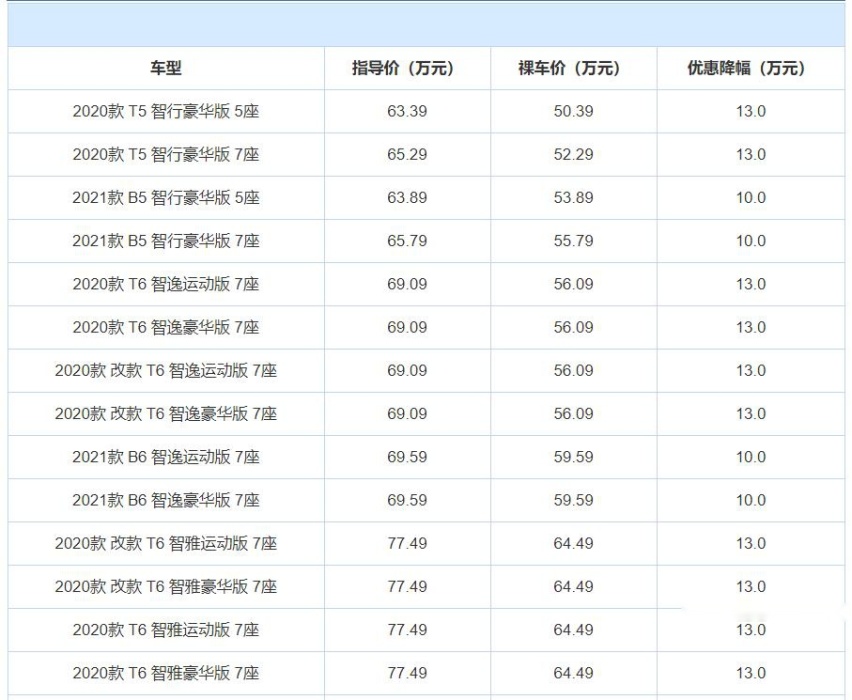
Task: Click guide price 63.89 of B5 5座
Action: pyautogui.click(x=407, y=198)
